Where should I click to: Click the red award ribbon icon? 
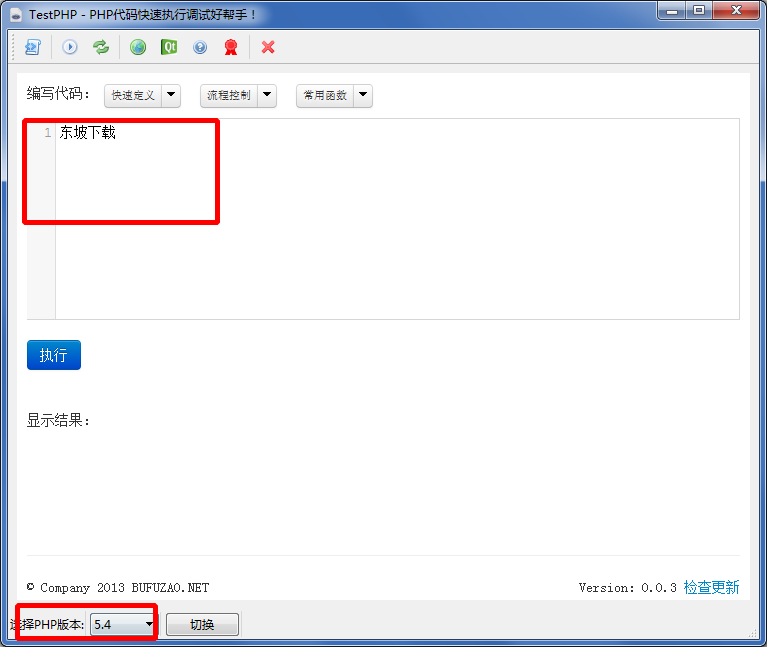coord(231,47)
